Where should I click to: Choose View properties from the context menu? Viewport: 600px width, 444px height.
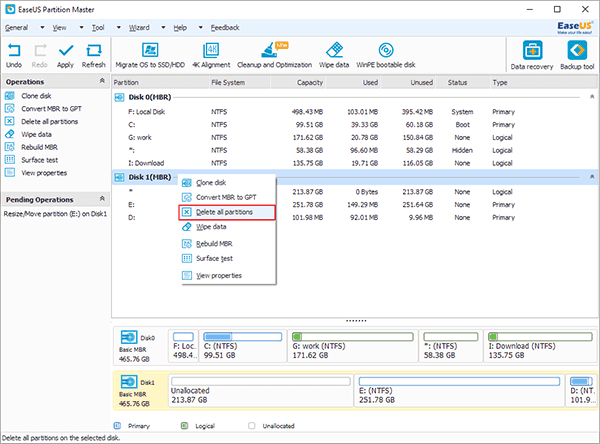click(x=227, y=276)
